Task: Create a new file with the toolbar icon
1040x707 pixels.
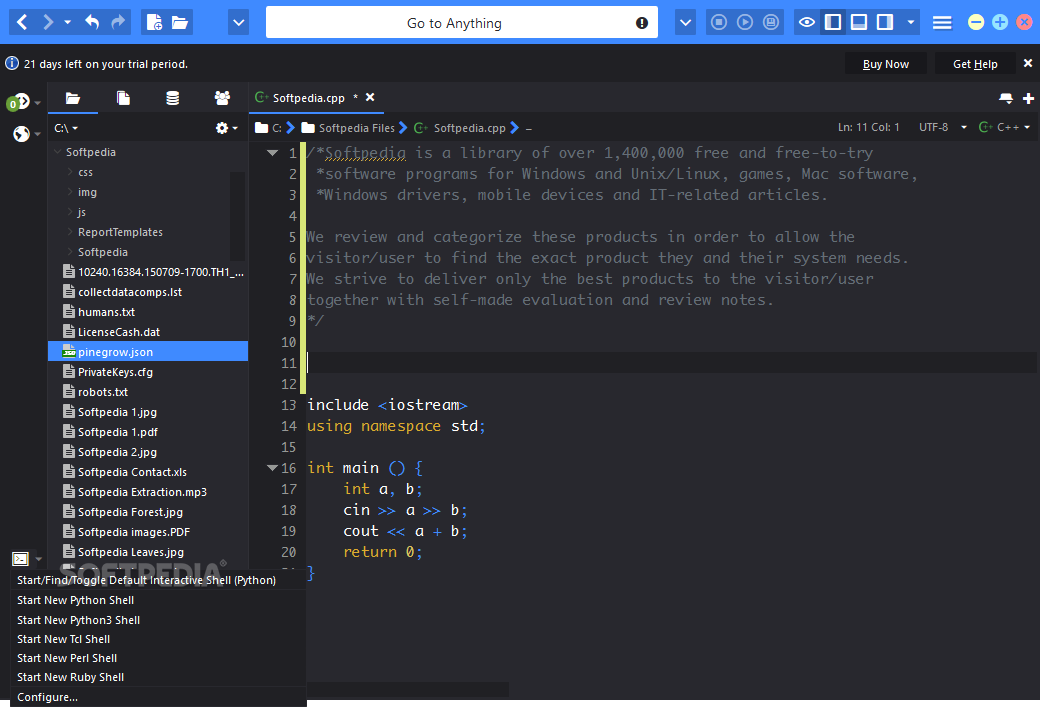Action: pyautogui.click(x=154, y=23)
